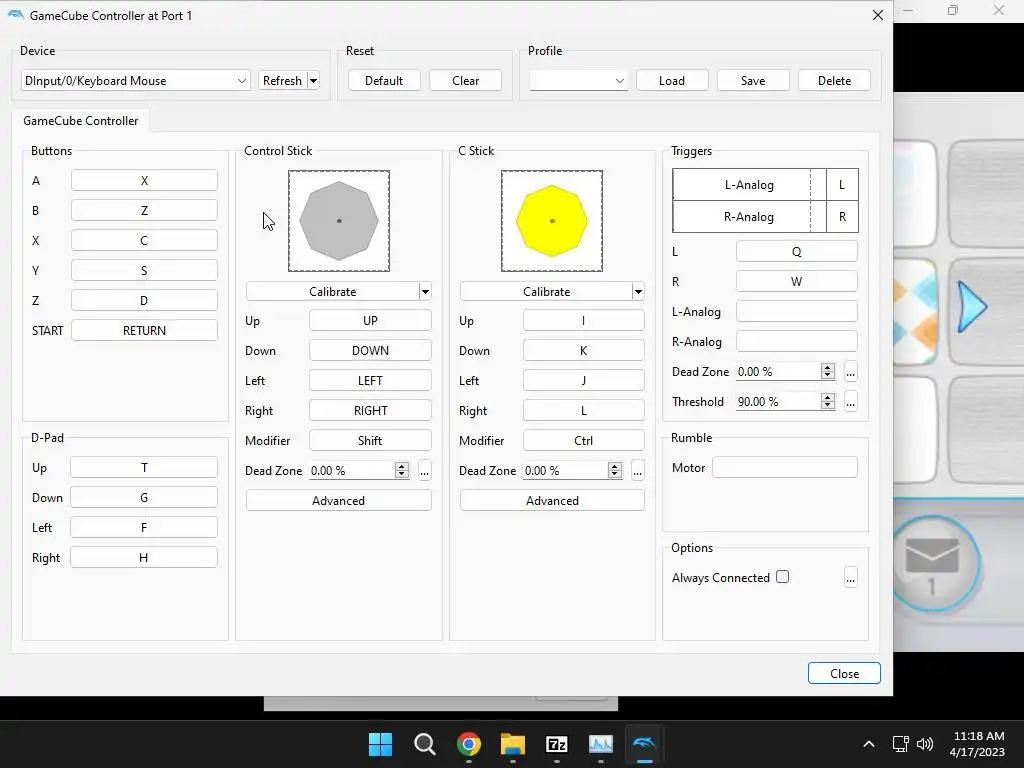Rebind trigger R mapped to W
1024x768 pixels.
point(797,282)
